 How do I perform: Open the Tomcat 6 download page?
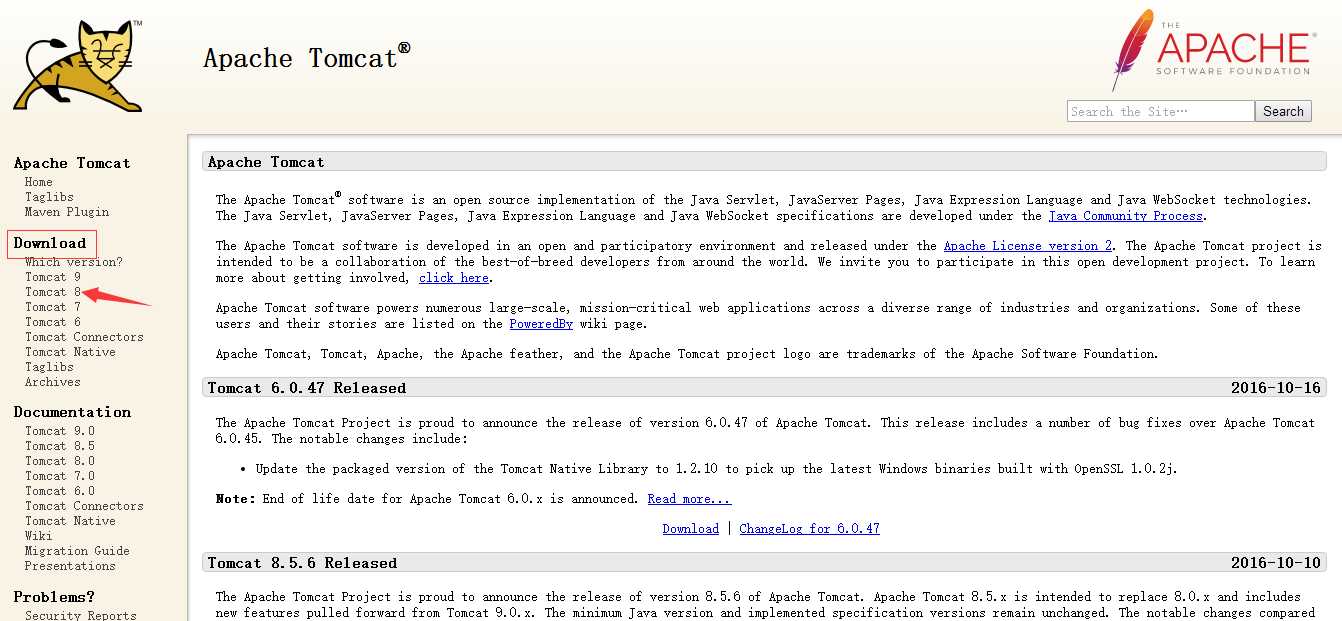point(53,322)
